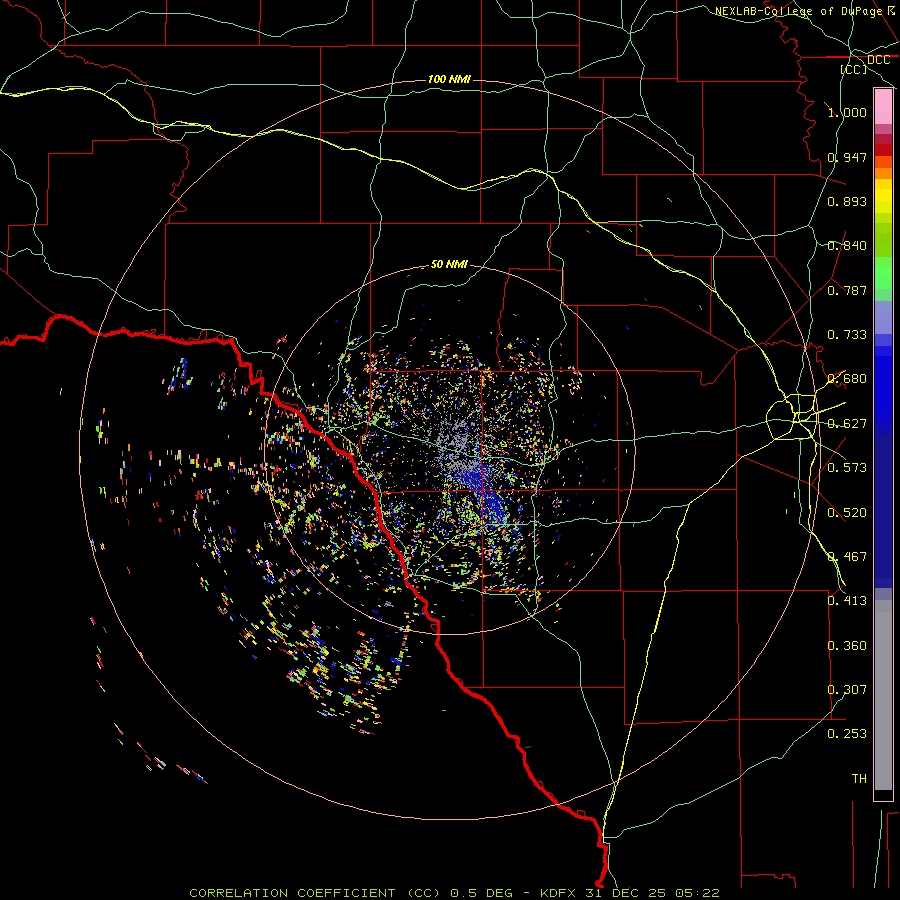Viewport: 900px width, 900px height.
Task: Select the 1.000 value on the color scale
Action: coord(847,112)
